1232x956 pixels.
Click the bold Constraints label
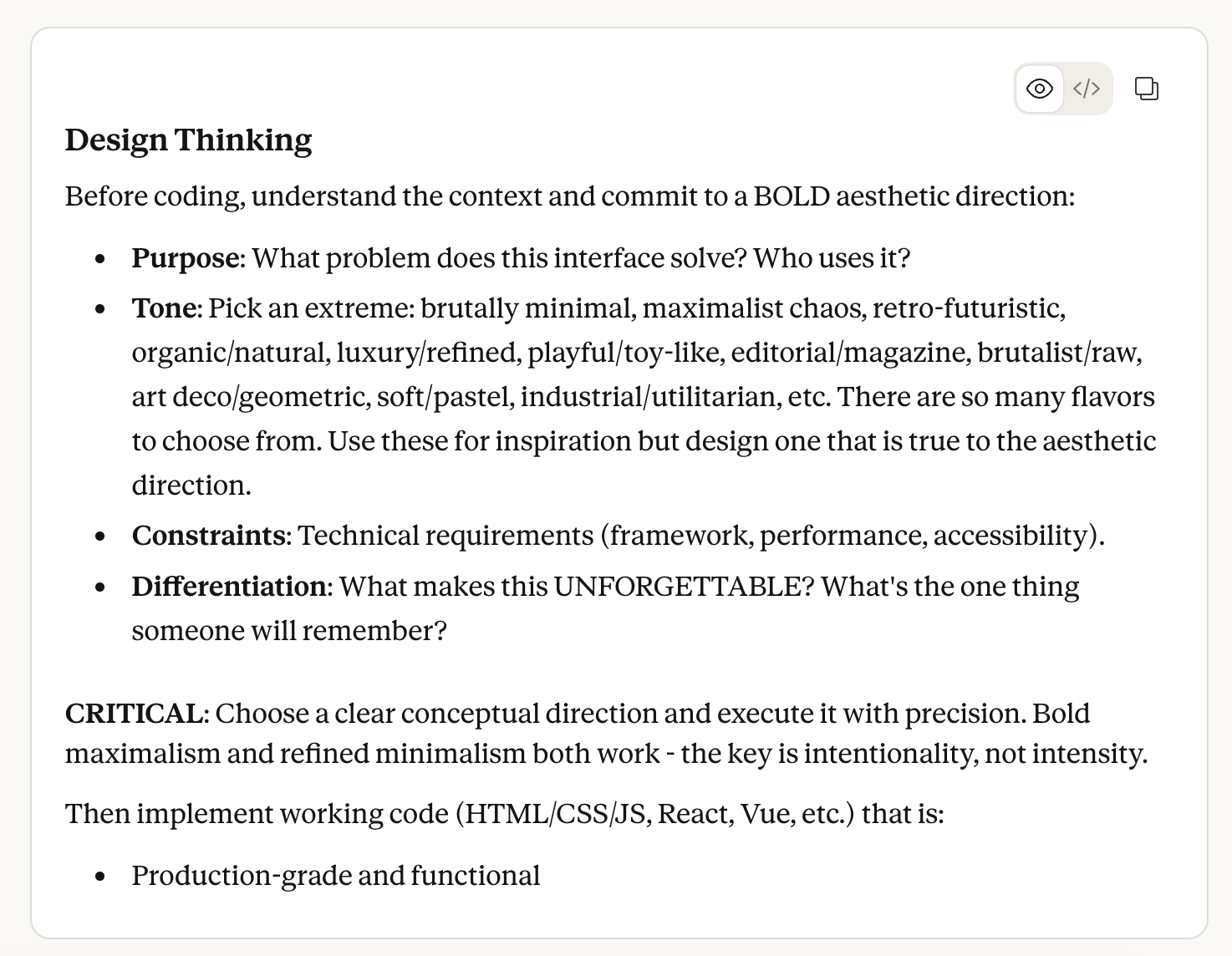[209, 536]
